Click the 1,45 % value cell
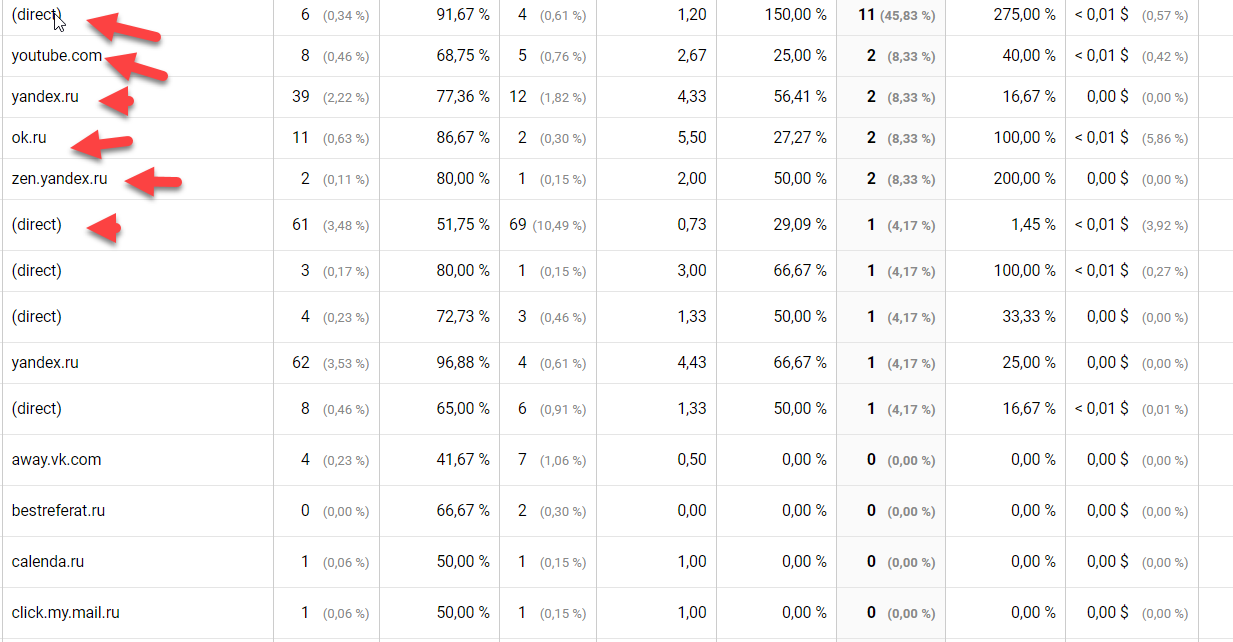1233x642 pixels. click(1034, 225)
